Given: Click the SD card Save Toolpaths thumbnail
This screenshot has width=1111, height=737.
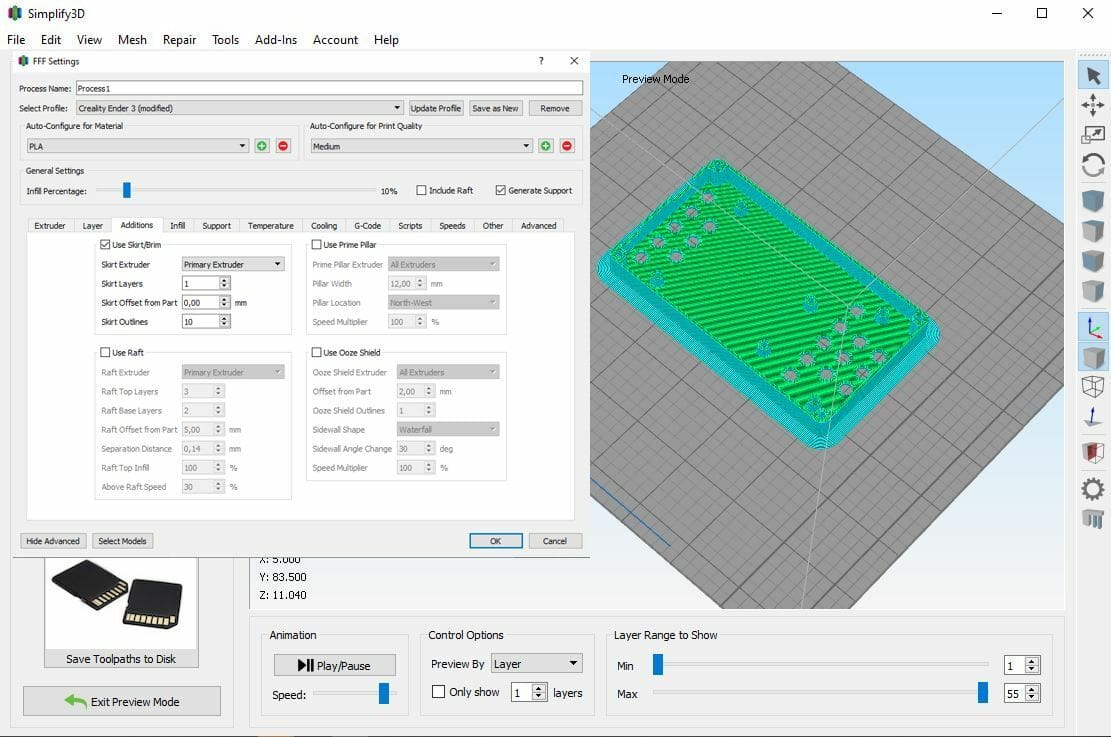Looking at the screenshot, I should pyautogui.click(x=121, y=612).
